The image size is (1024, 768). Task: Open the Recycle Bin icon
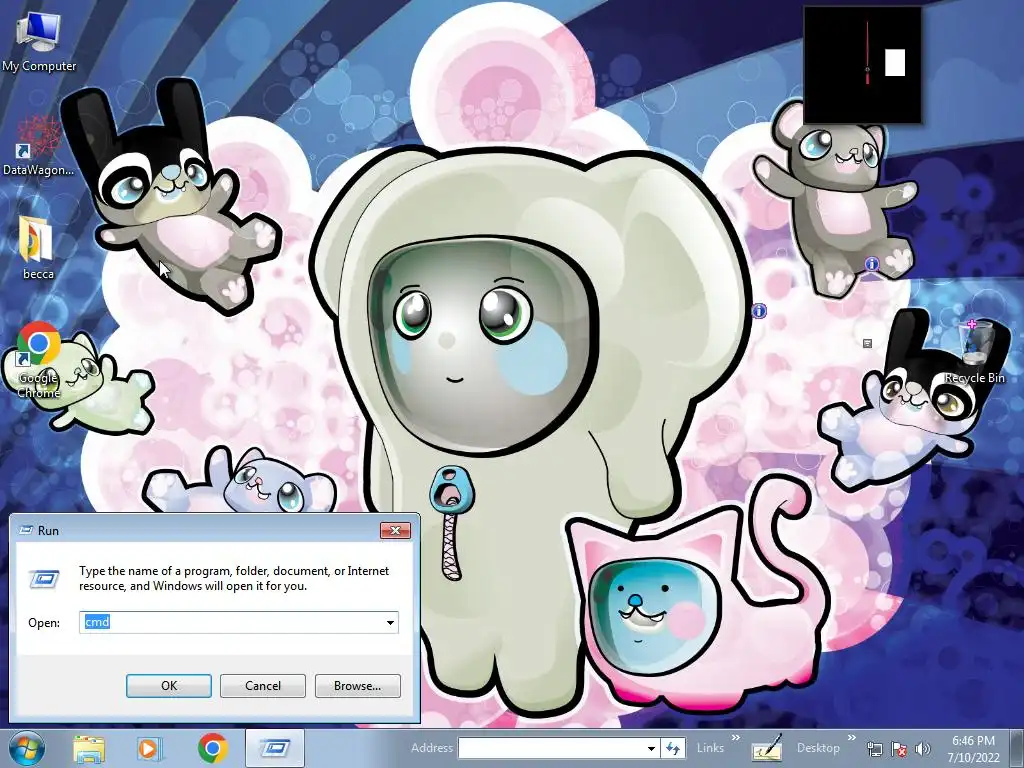click(974, 353)
